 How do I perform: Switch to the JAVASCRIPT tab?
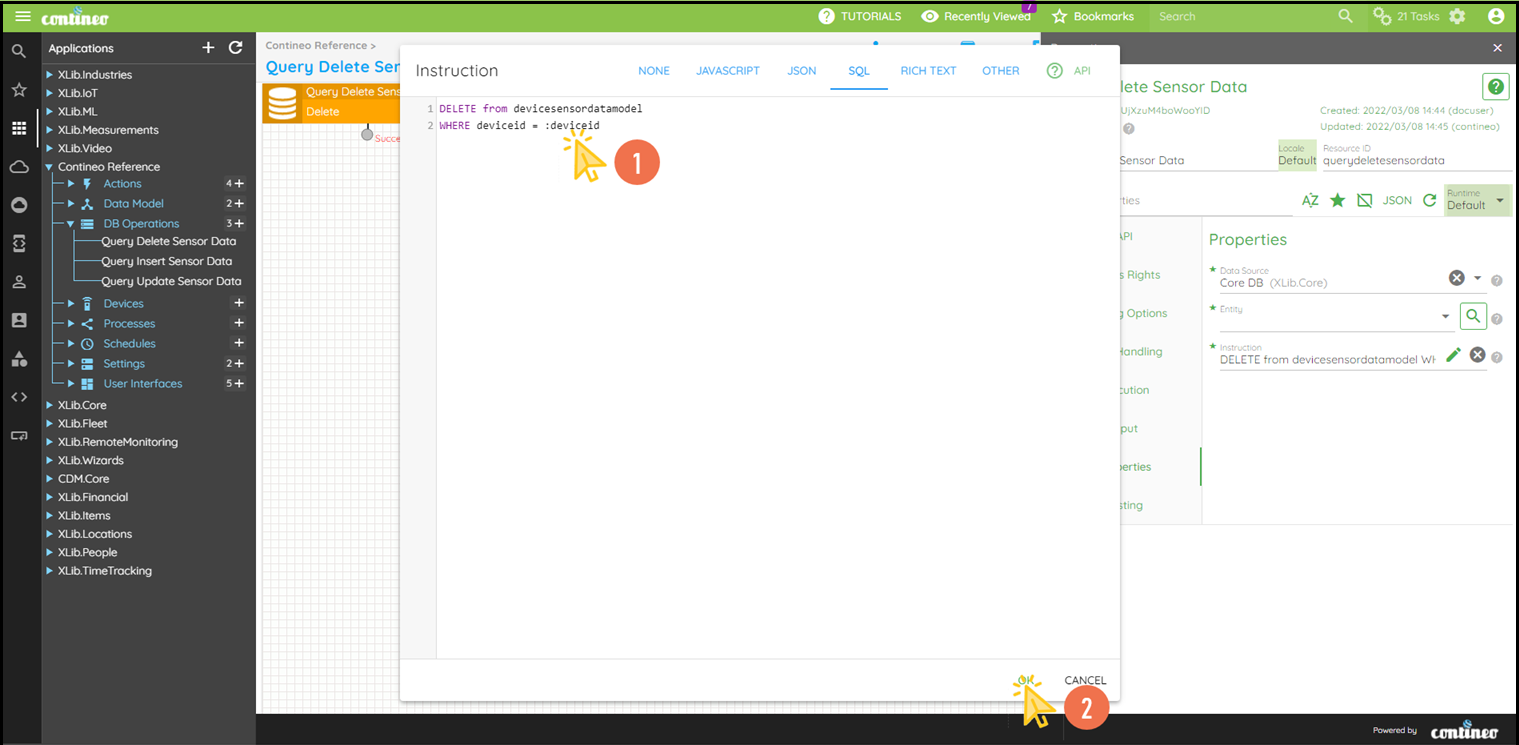[727, 71]
